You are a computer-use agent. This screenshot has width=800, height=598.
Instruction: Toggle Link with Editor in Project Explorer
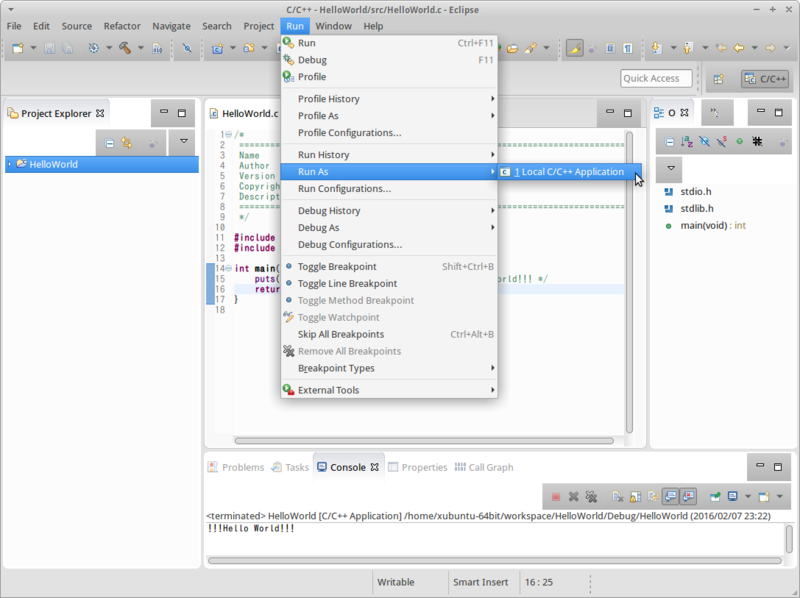[x=127, y=144]
